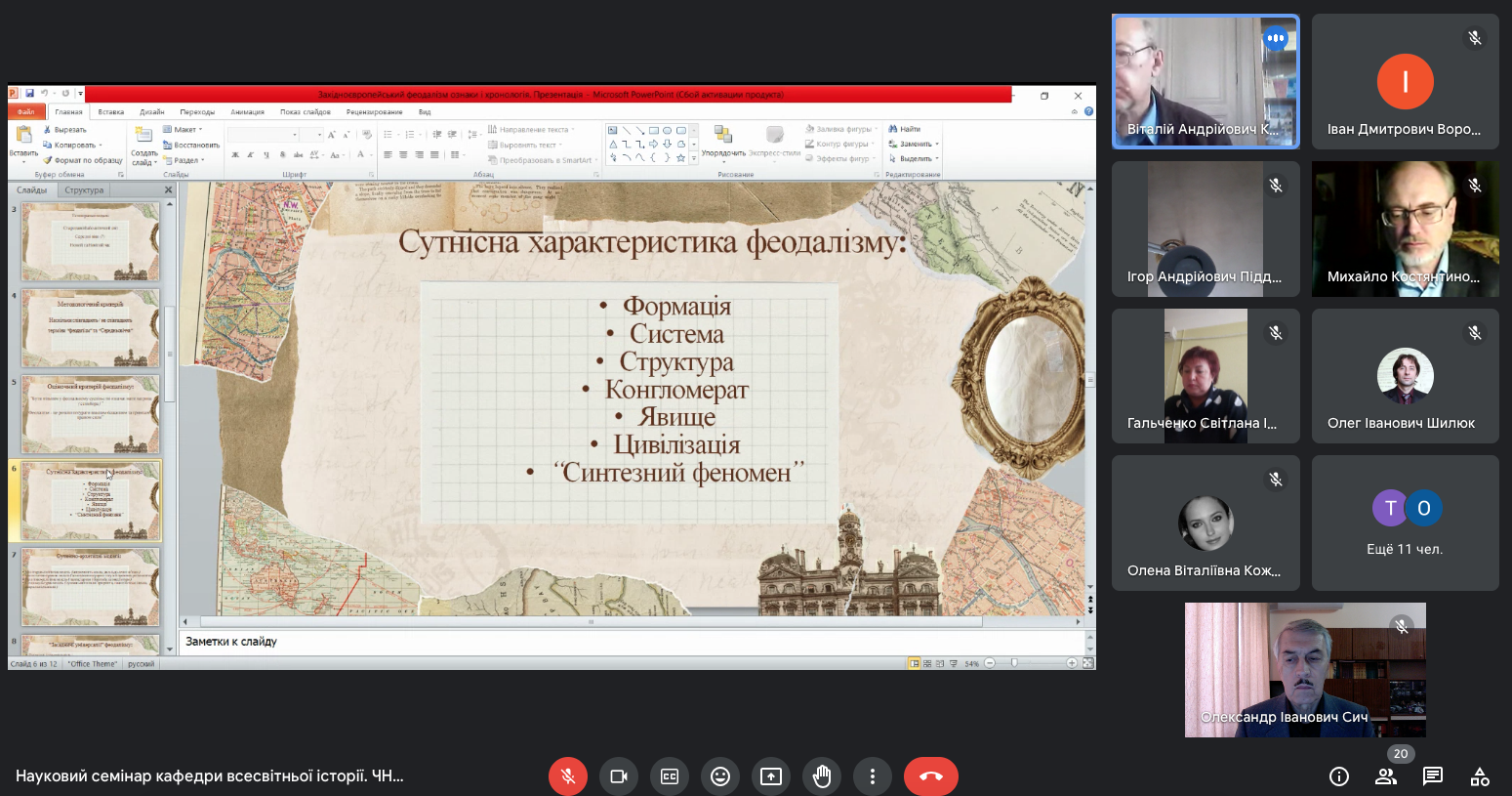This screenshot has height=796, width=1512.
Task: Expand the Макет layout dropdown
Action: click(184, 129)
